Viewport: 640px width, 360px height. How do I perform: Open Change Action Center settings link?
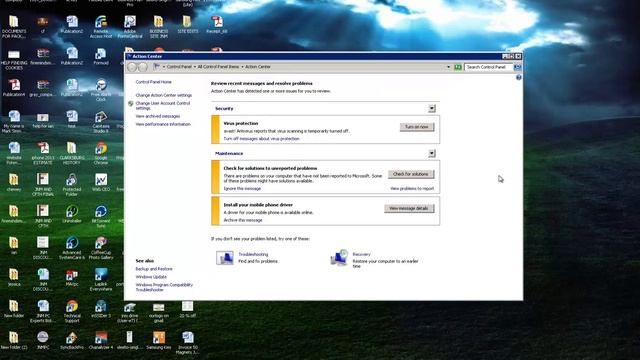pos(164,95)
